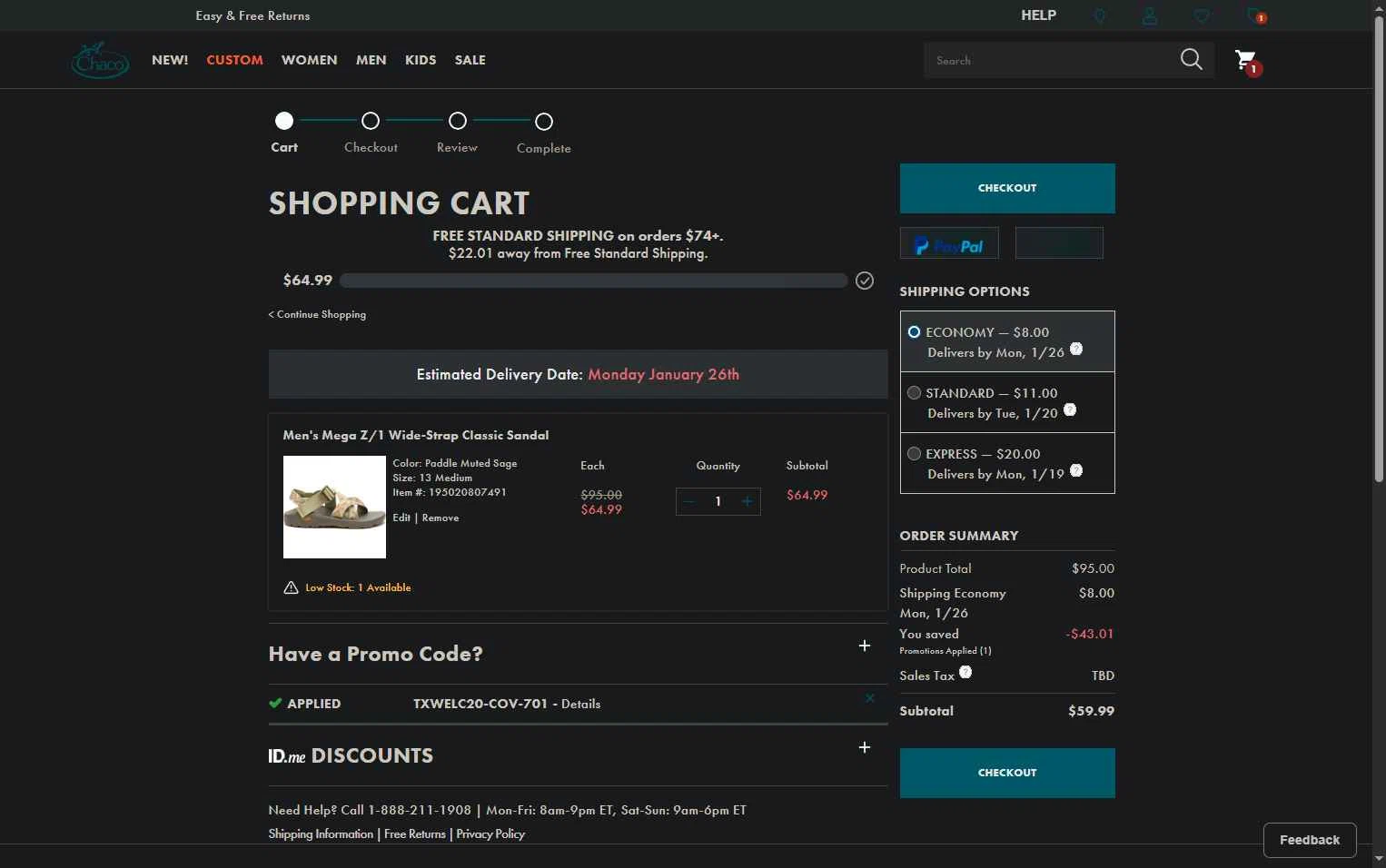Click the Express delivery info icon
The height and width of the screenshot is (868, 1386).
point(1076,470)
